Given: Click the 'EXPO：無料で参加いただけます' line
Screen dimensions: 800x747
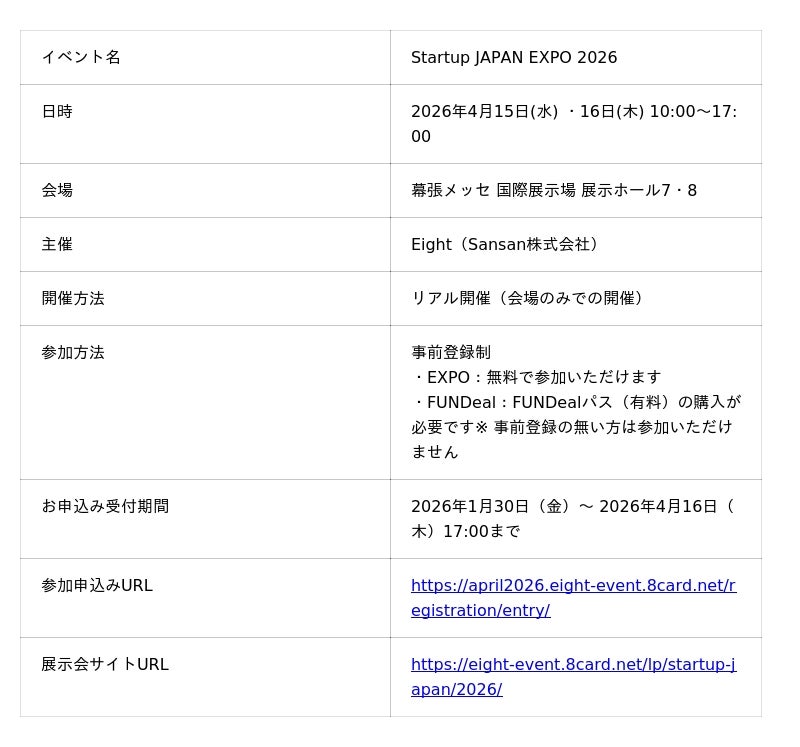Looking at the screenshot, I should coord(540,377).
